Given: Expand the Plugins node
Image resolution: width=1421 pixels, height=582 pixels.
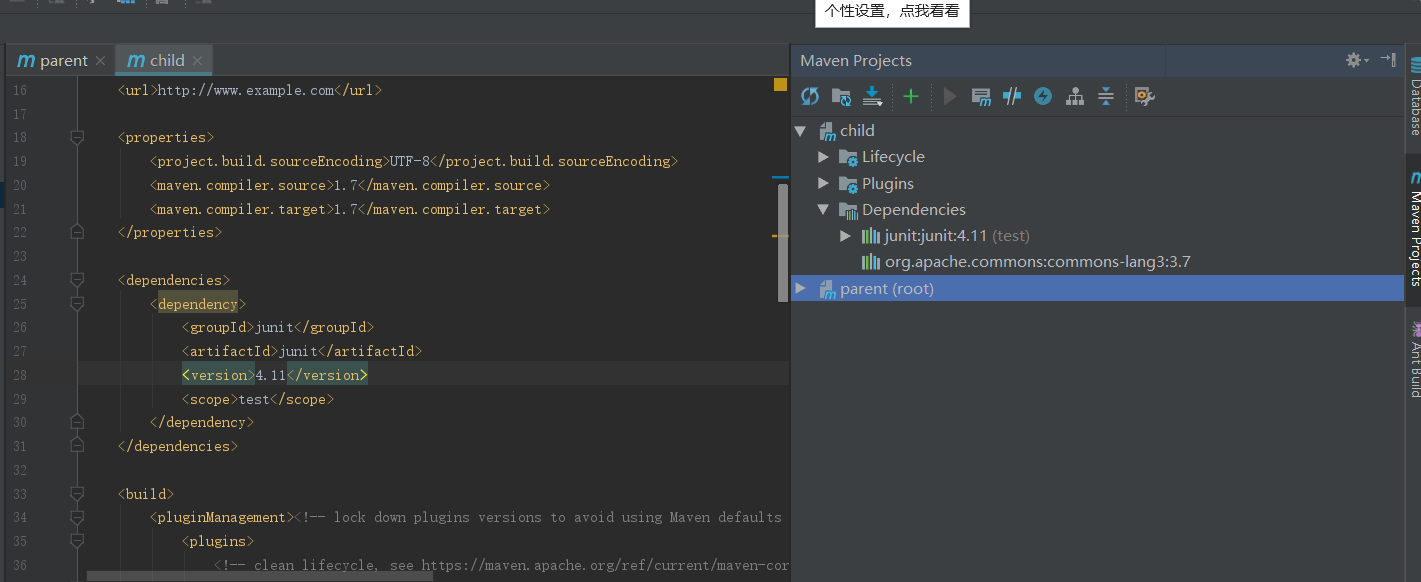Looking at the screenshot, I should [x=823, y=184].
